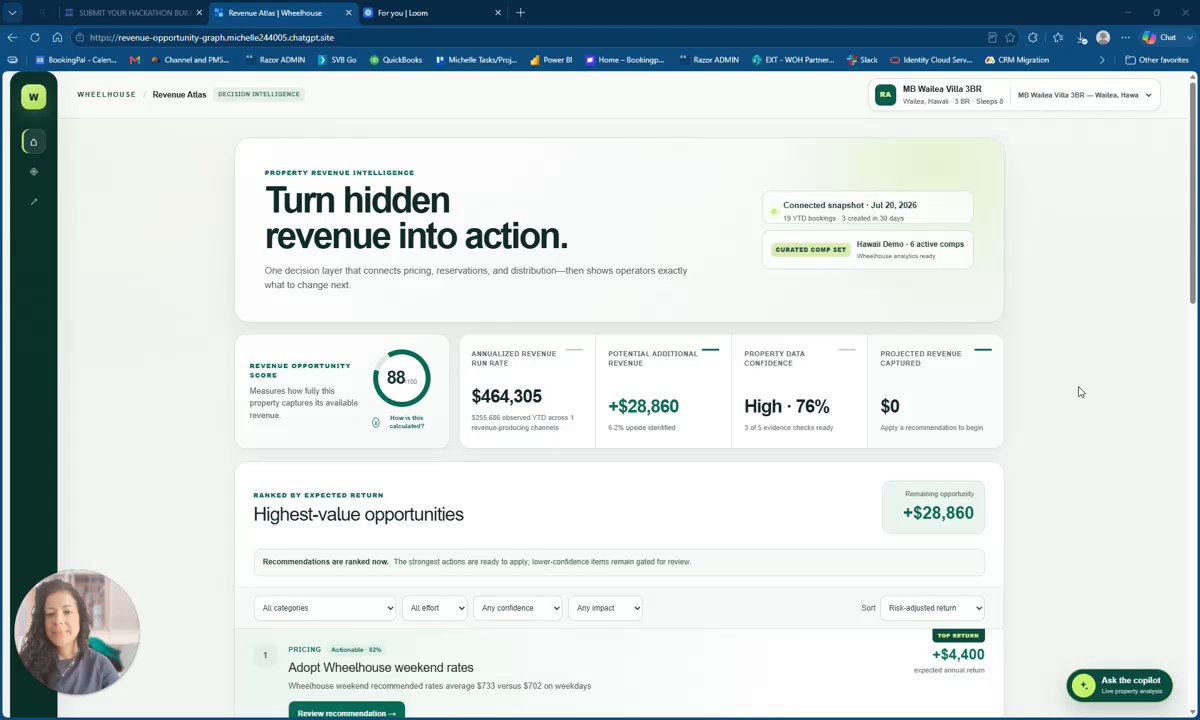Expand the MB Wailea Villa 3BR property selector
This screenshot has width=1200, height=720.
(1085, 95)
